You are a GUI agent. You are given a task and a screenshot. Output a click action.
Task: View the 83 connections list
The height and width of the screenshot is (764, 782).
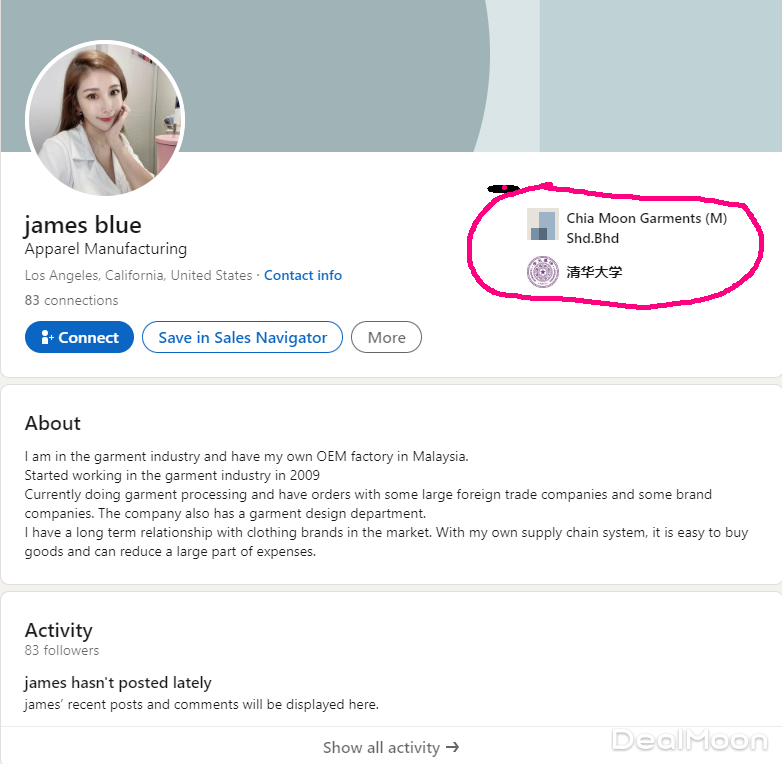[x=71, y=300]
